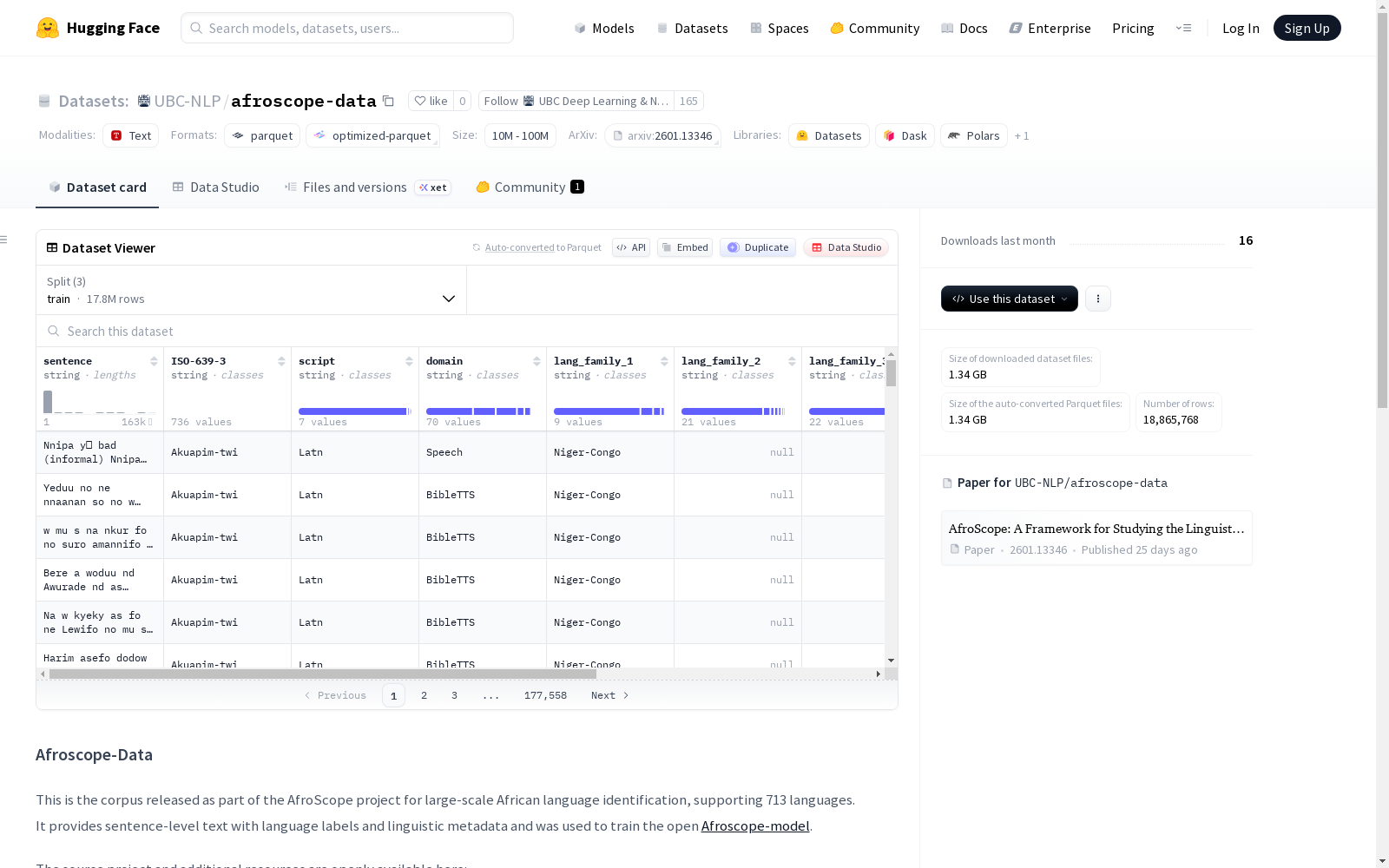Open Community in the top navigation
This screenshot has width=1389, height=868.
point(874,28)
